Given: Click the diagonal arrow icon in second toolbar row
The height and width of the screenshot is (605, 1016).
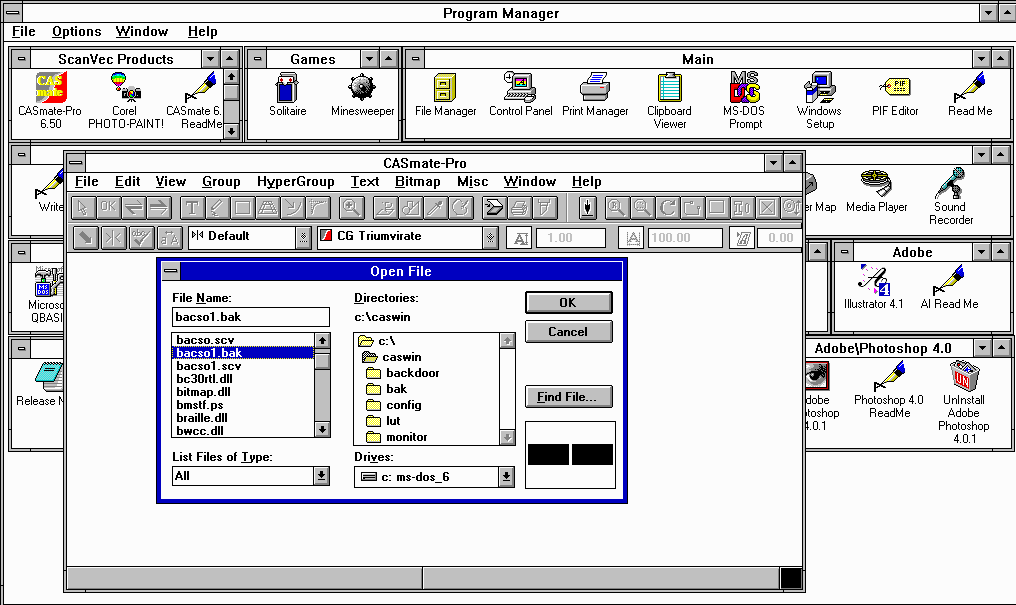Looking at the screenshot, I should tap(85, 238).
